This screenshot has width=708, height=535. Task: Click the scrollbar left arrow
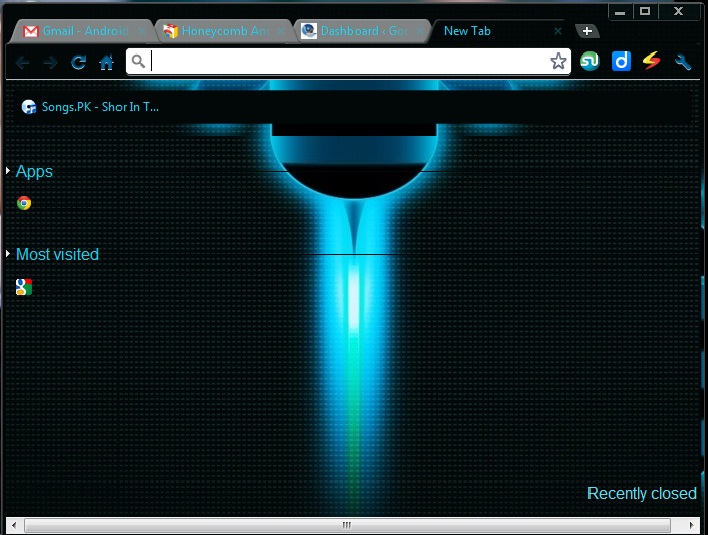tap(14, 525)
